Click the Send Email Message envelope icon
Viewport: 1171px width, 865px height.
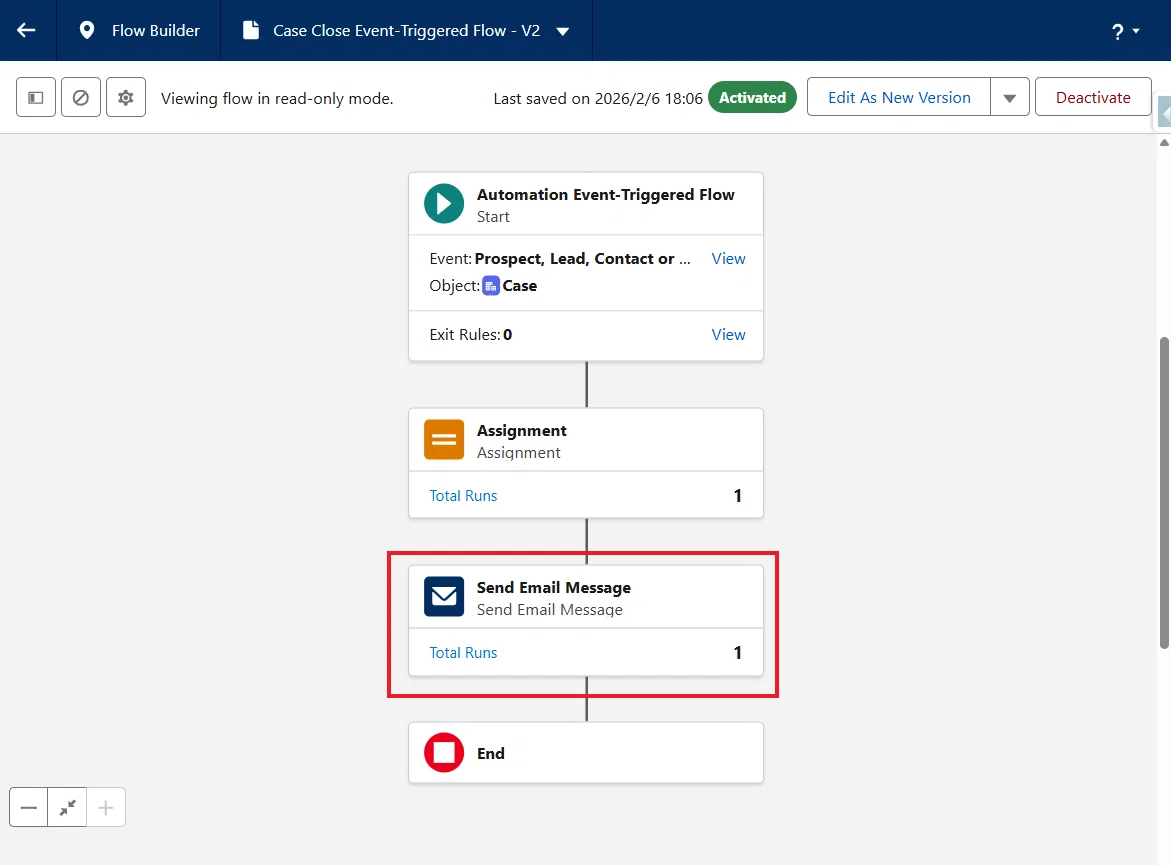(444, 596)
